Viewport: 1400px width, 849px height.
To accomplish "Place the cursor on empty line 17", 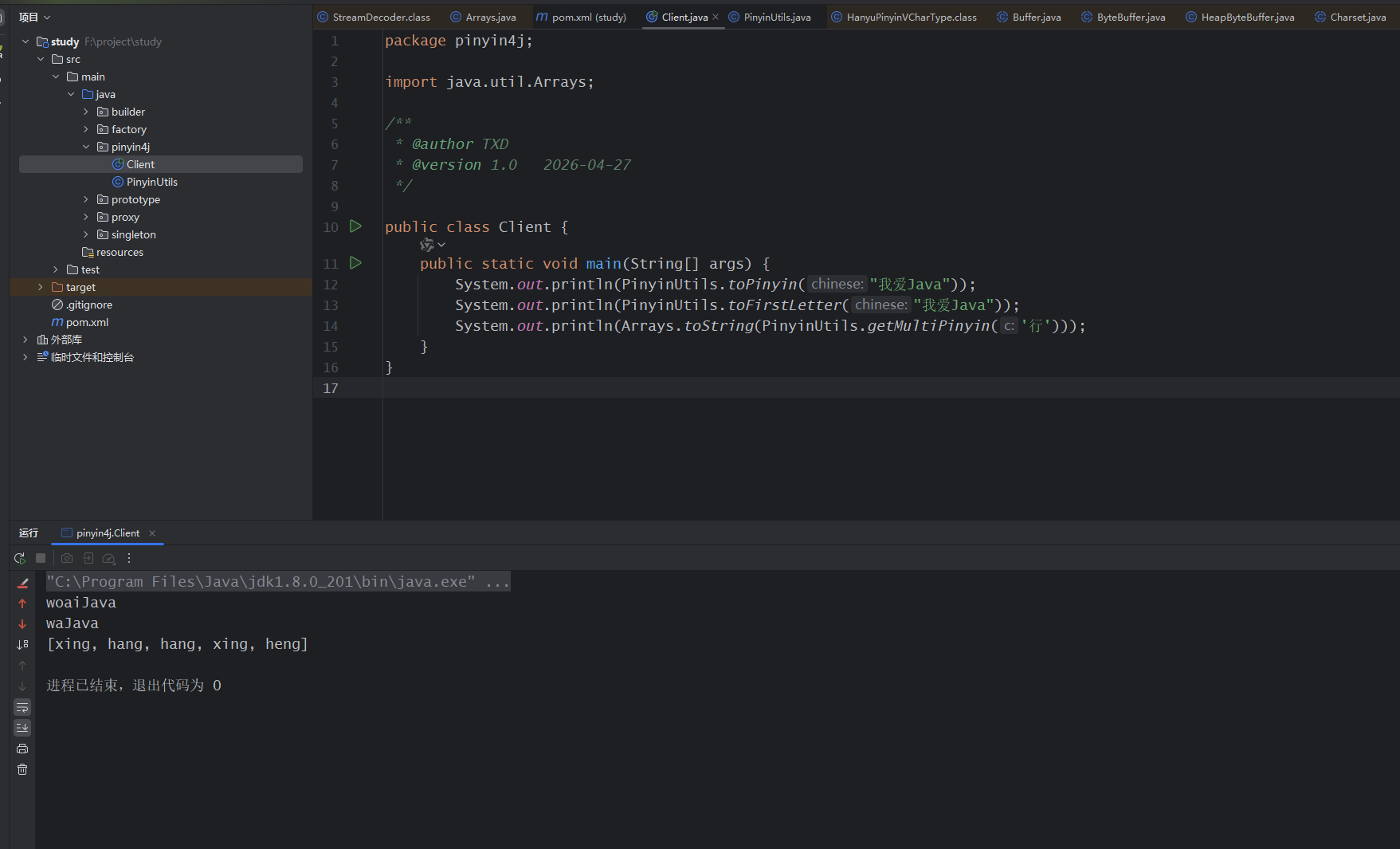I will (x=891, y=388).
